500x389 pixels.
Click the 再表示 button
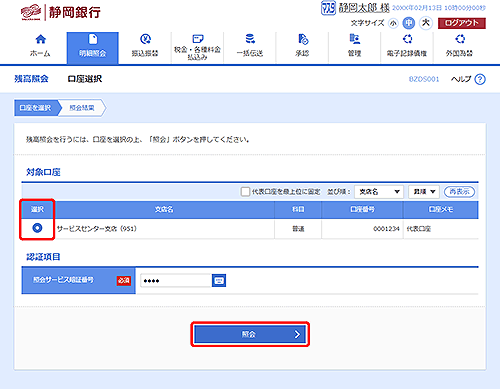(x=459, y=192)
